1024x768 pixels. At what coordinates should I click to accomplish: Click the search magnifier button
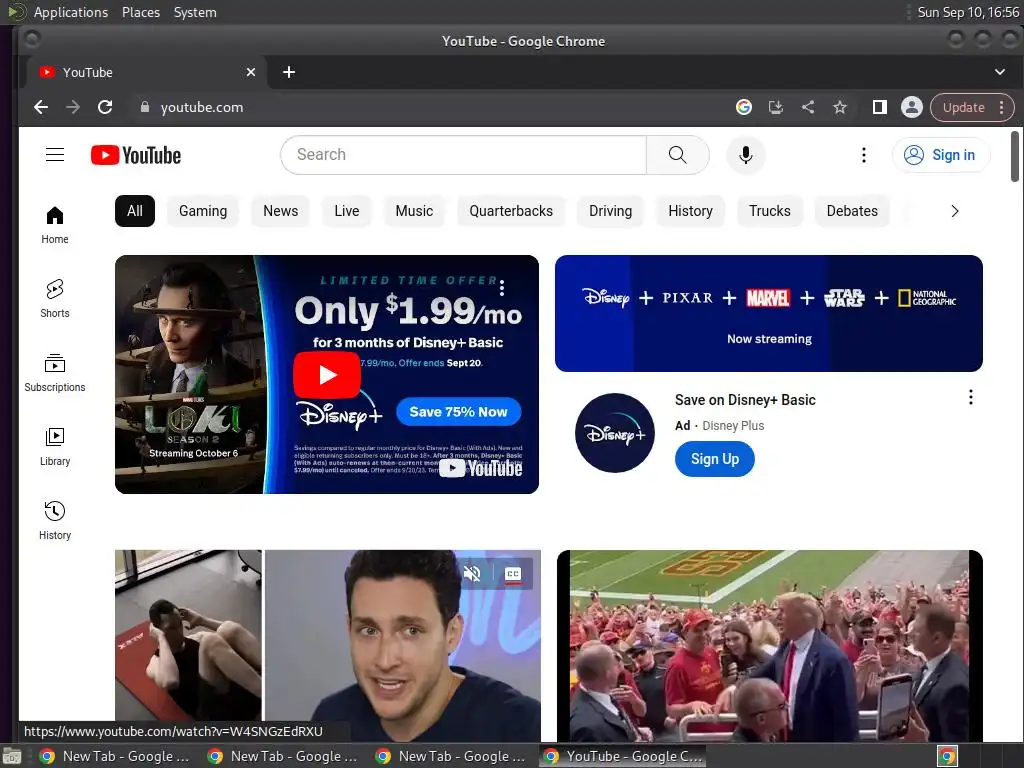point(677,155)
